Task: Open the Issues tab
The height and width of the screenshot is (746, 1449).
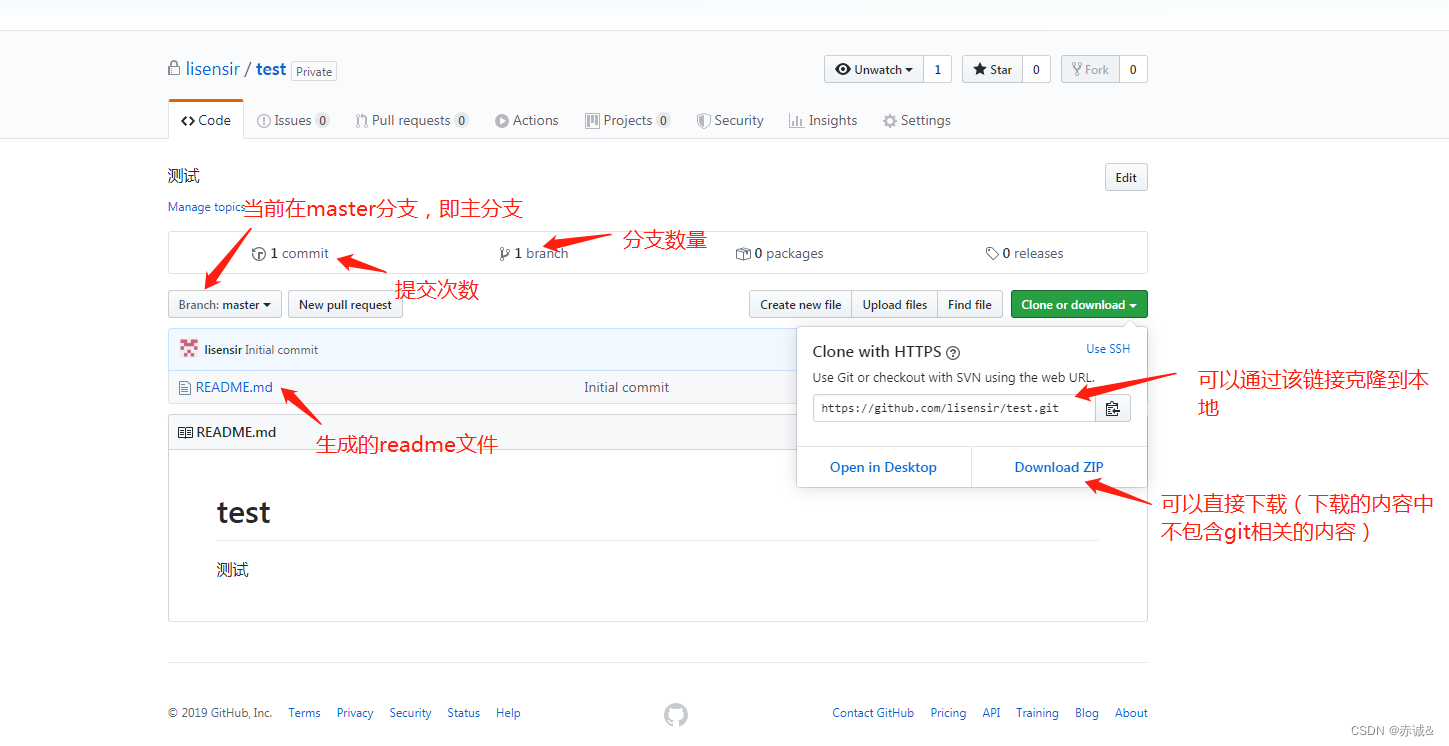Action: [293, 120]
